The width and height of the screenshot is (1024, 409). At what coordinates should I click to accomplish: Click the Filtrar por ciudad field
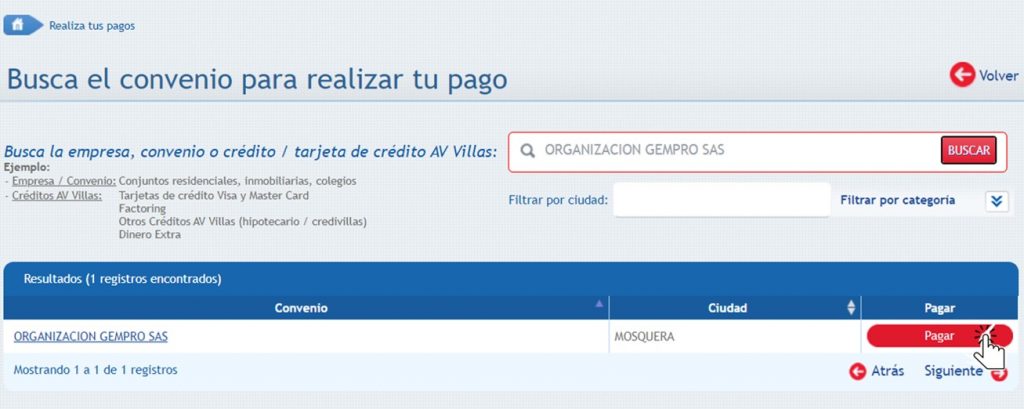721,200
